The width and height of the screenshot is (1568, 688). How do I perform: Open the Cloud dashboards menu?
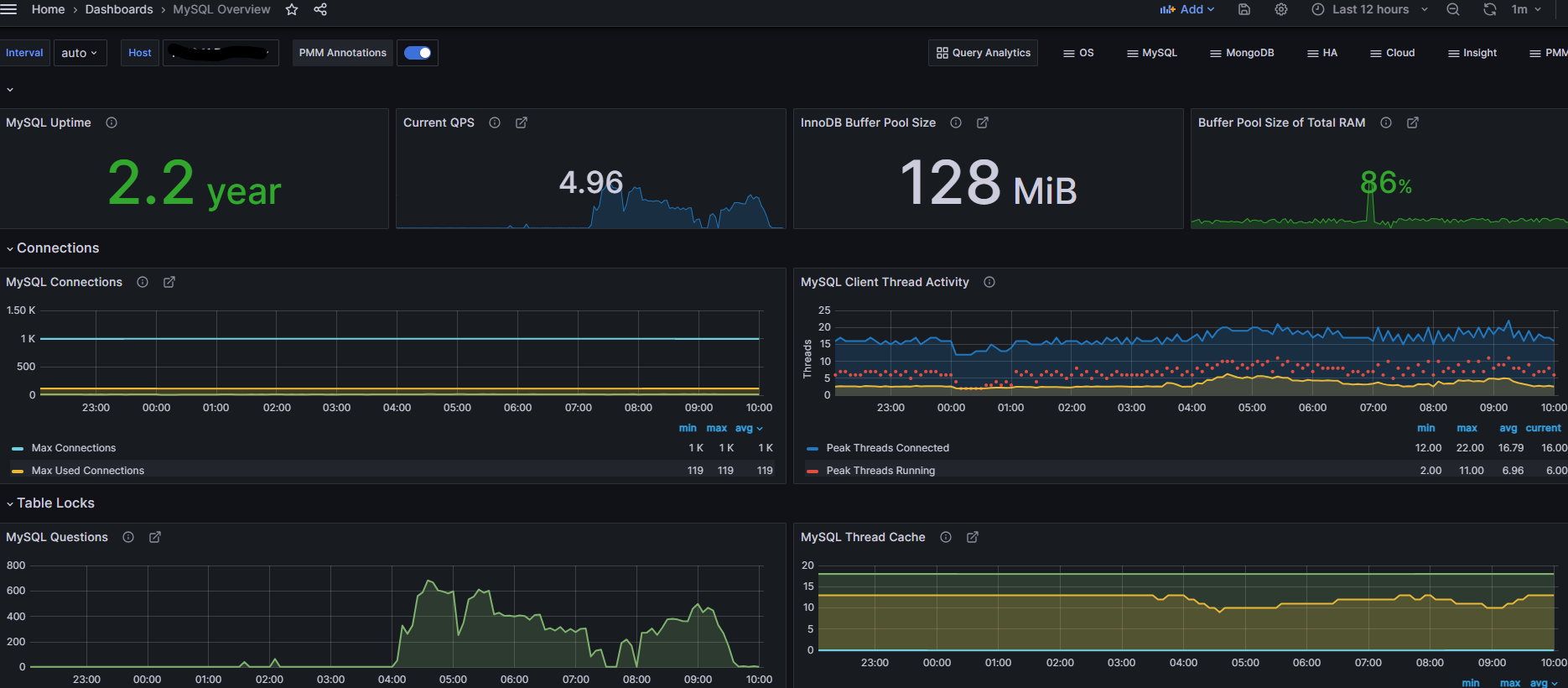[x=1392, y=53]
